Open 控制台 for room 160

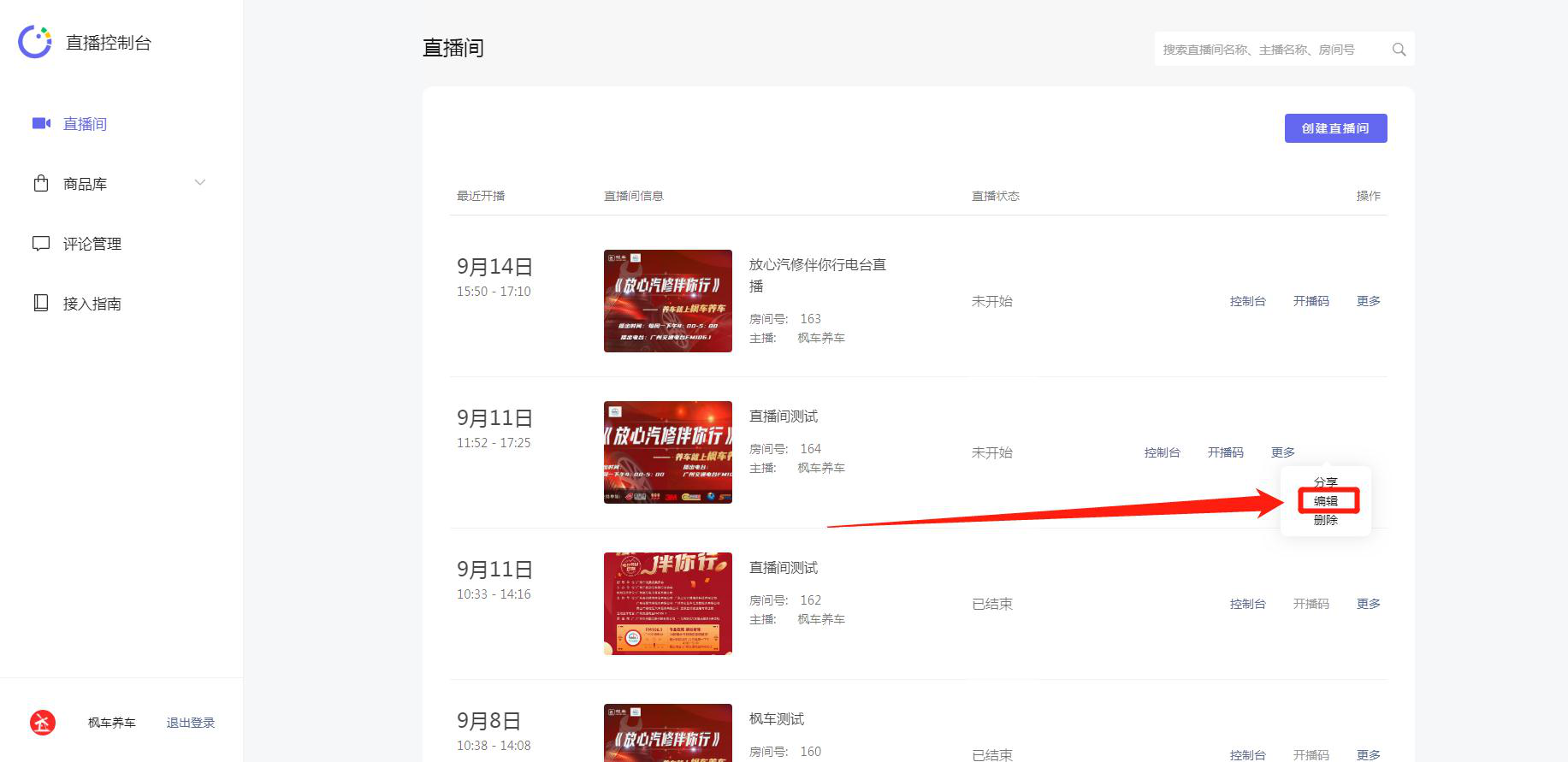coord(1247,755)
